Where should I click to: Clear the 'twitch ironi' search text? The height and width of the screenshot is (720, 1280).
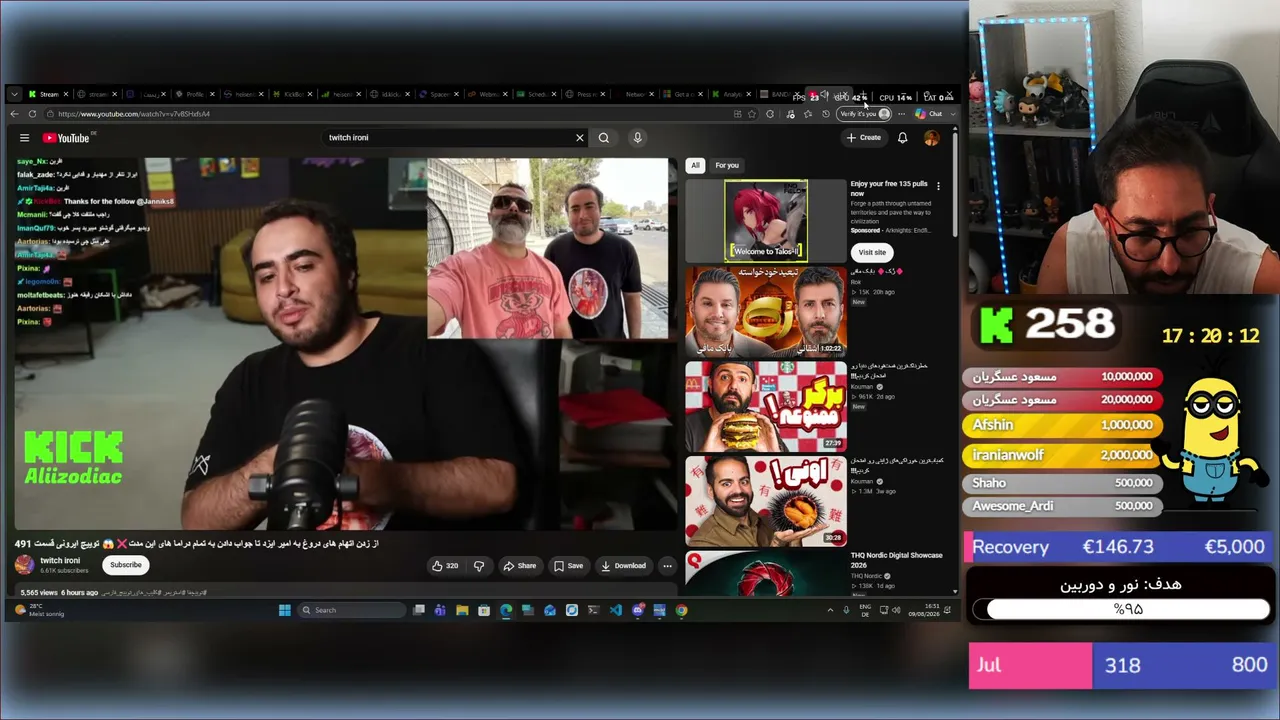tap(579, 138)
